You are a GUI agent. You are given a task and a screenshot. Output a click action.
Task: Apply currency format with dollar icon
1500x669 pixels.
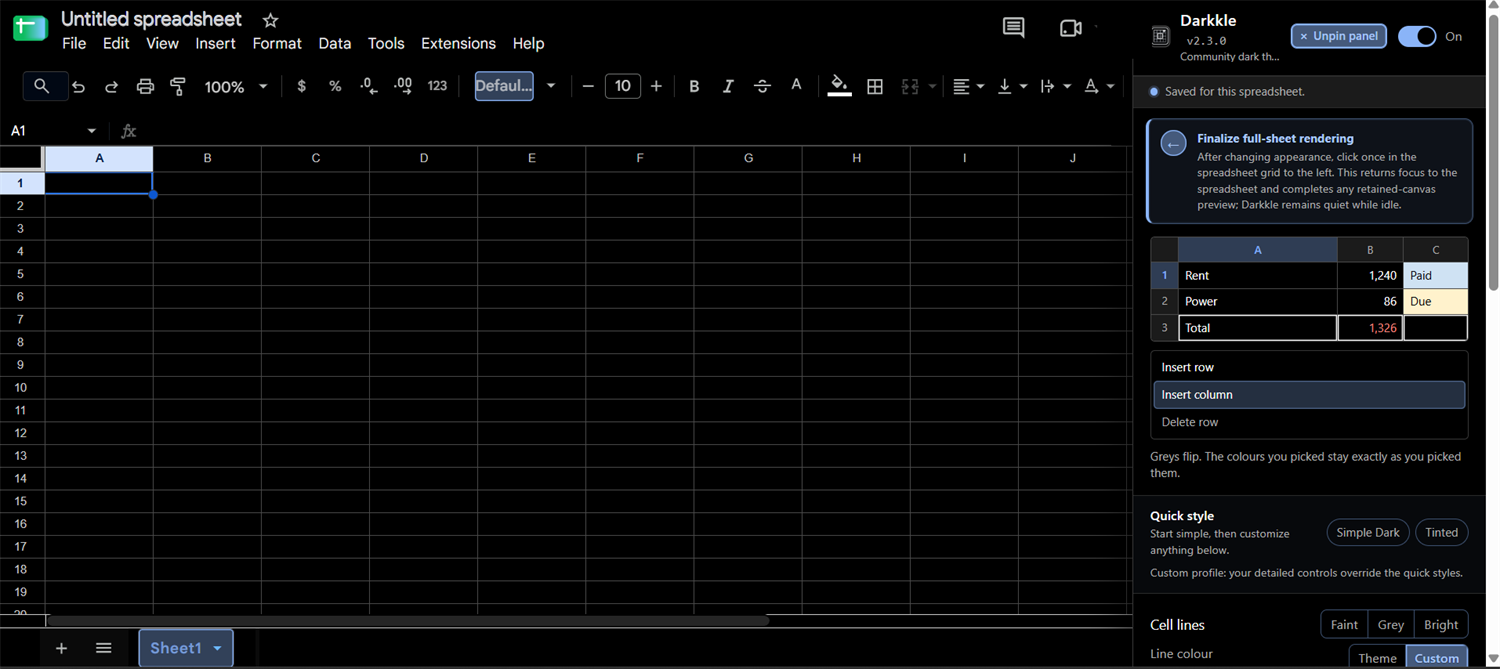(x=301, y=86)
